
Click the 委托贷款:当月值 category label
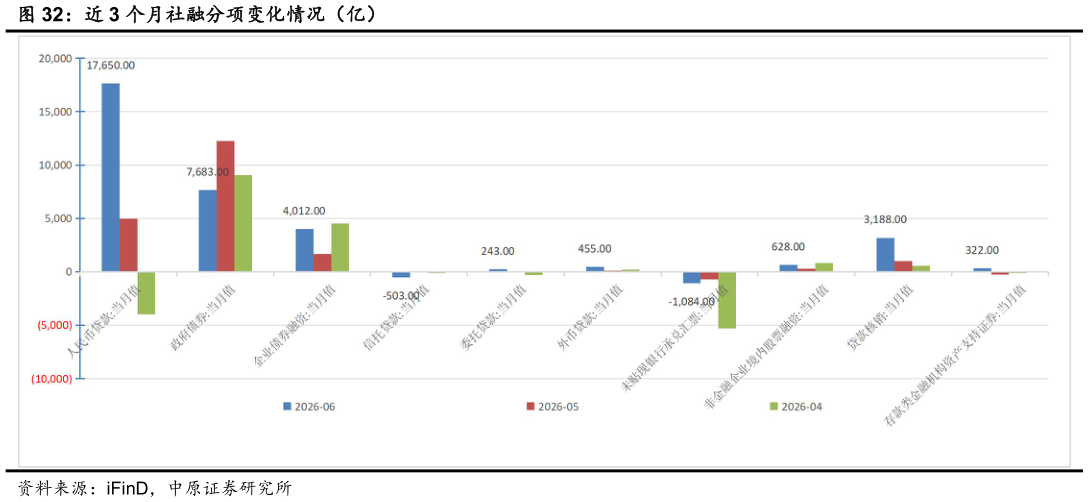[494, 317]
